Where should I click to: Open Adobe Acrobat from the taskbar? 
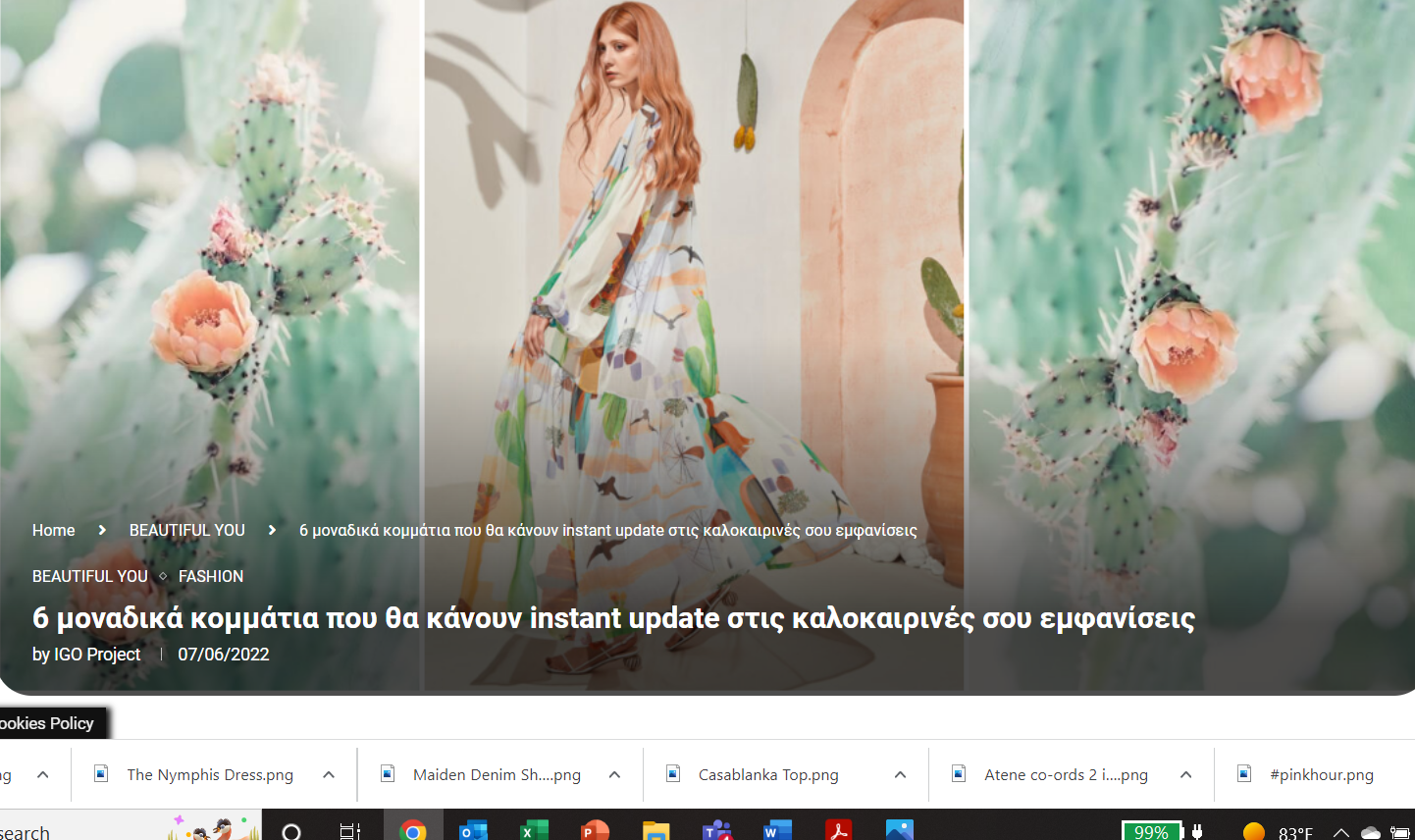[838, 830]
